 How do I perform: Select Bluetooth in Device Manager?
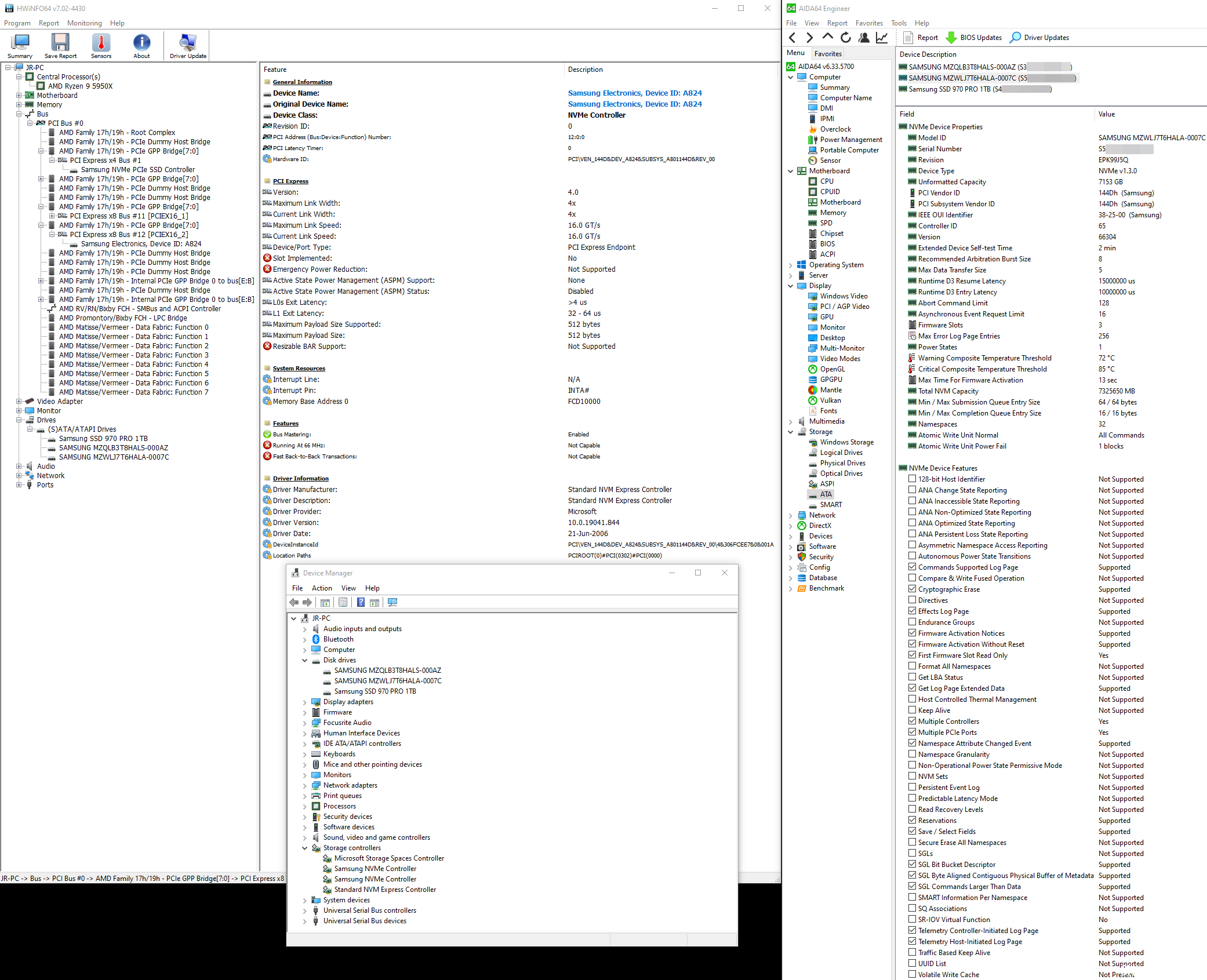coord(338,639)
